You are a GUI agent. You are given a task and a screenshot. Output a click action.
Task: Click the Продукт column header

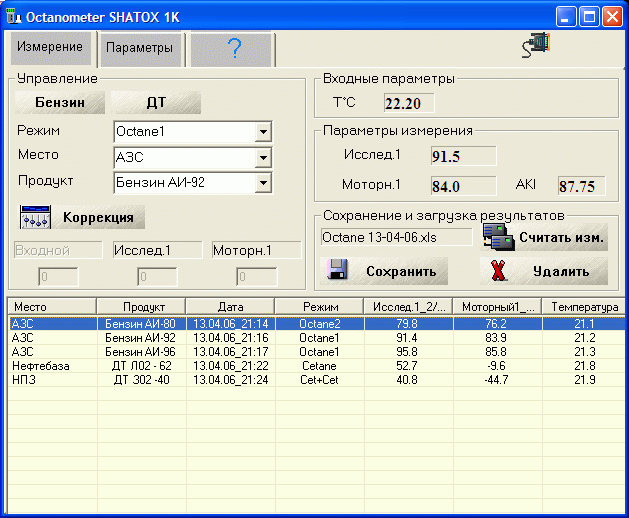141,307
